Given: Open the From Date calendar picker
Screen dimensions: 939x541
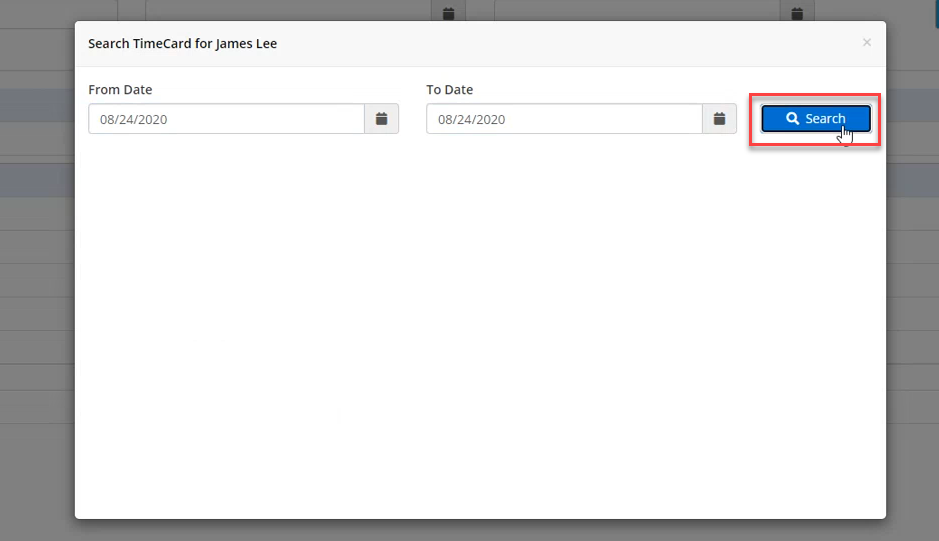Looking at the screenshot, I should pos(381,119).
